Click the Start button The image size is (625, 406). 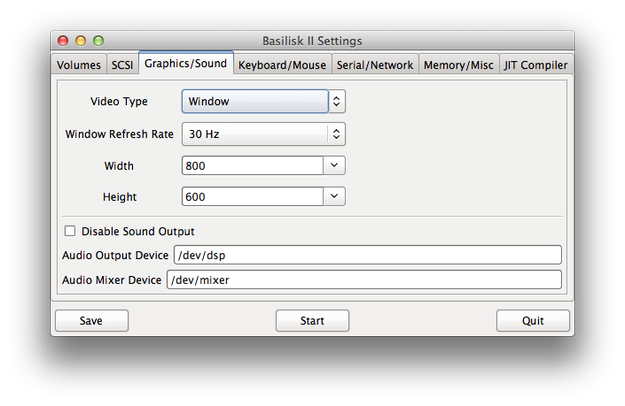pos(312,321)
